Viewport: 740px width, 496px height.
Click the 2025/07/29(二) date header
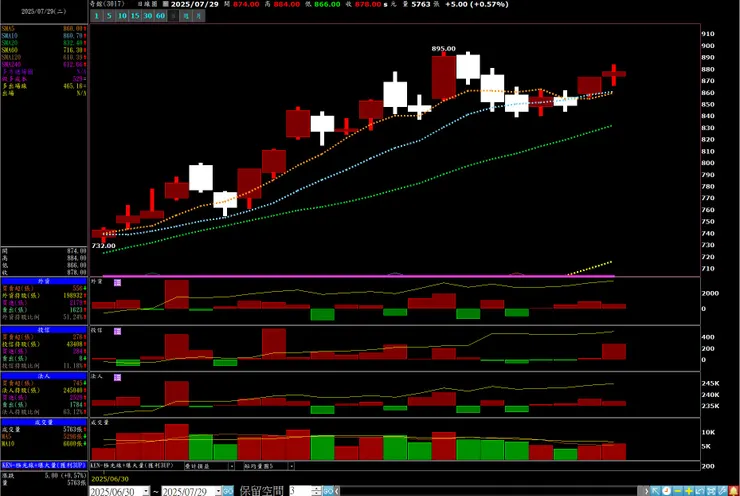(44, 11)
